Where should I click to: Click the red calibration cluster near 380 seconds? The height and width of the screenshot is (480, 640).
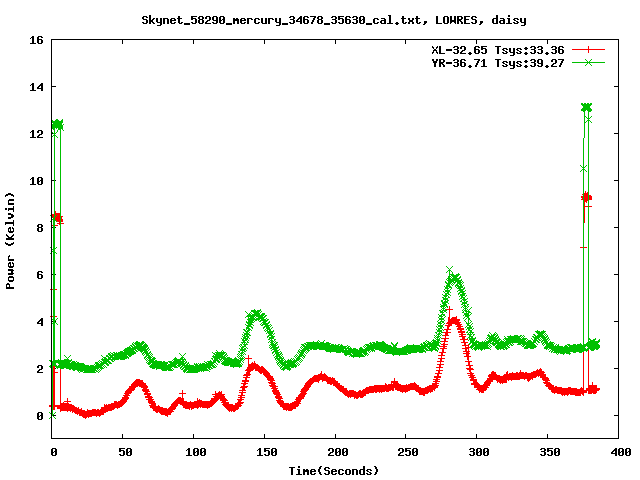(587, 198)
